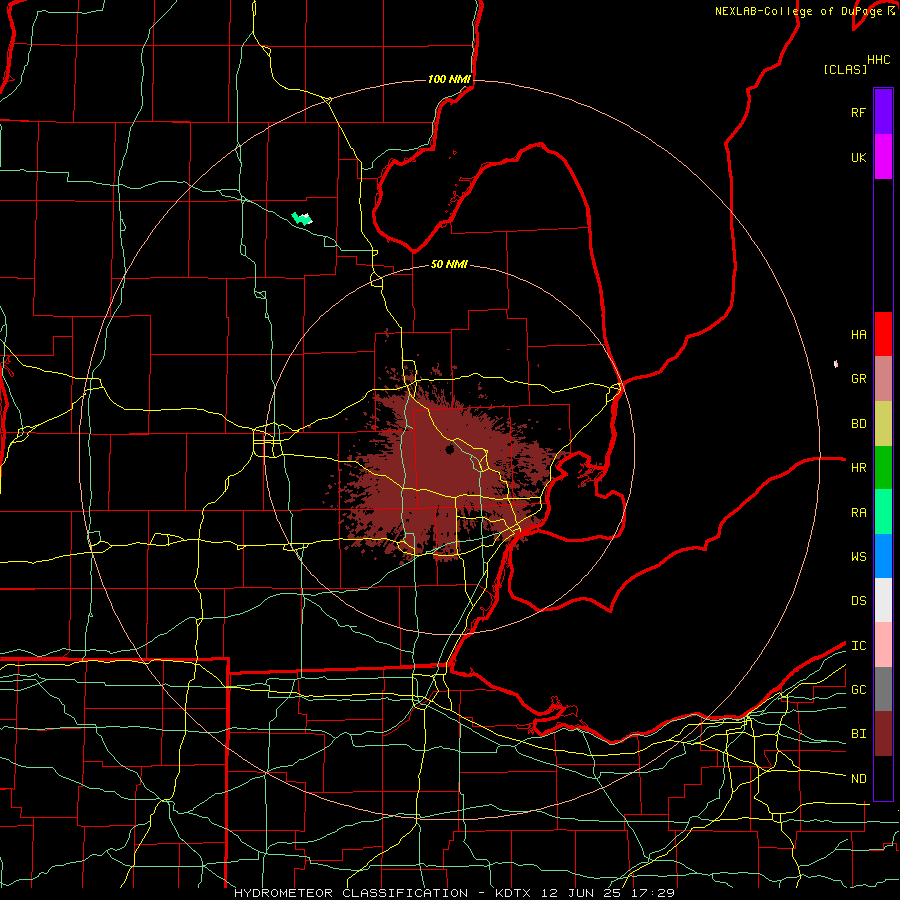Click the GR legend label
This screenshot has width=900, height=900.
tap(858, 379)
